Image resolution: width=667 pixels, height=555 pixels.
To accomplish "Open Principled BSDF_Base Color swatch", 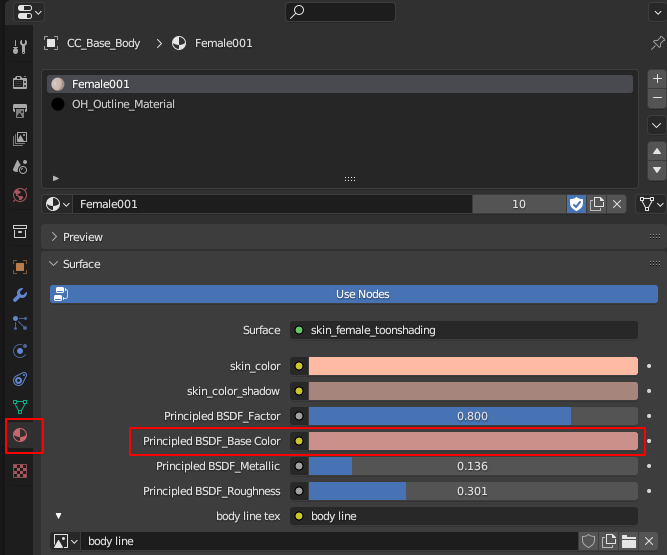I will click(x=473, y=441).
